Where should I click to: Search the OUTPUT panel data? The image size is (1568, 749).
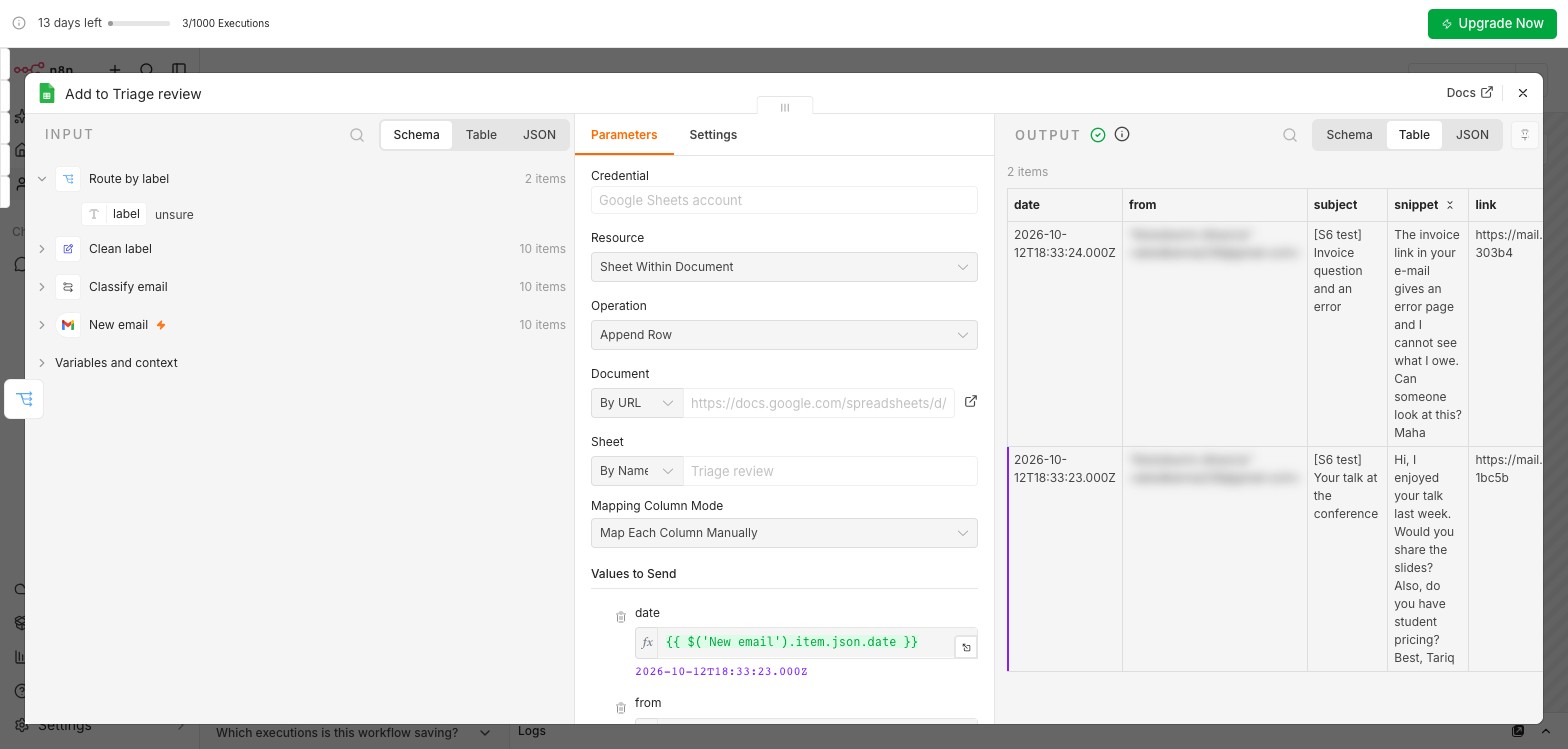point(1290,135)
